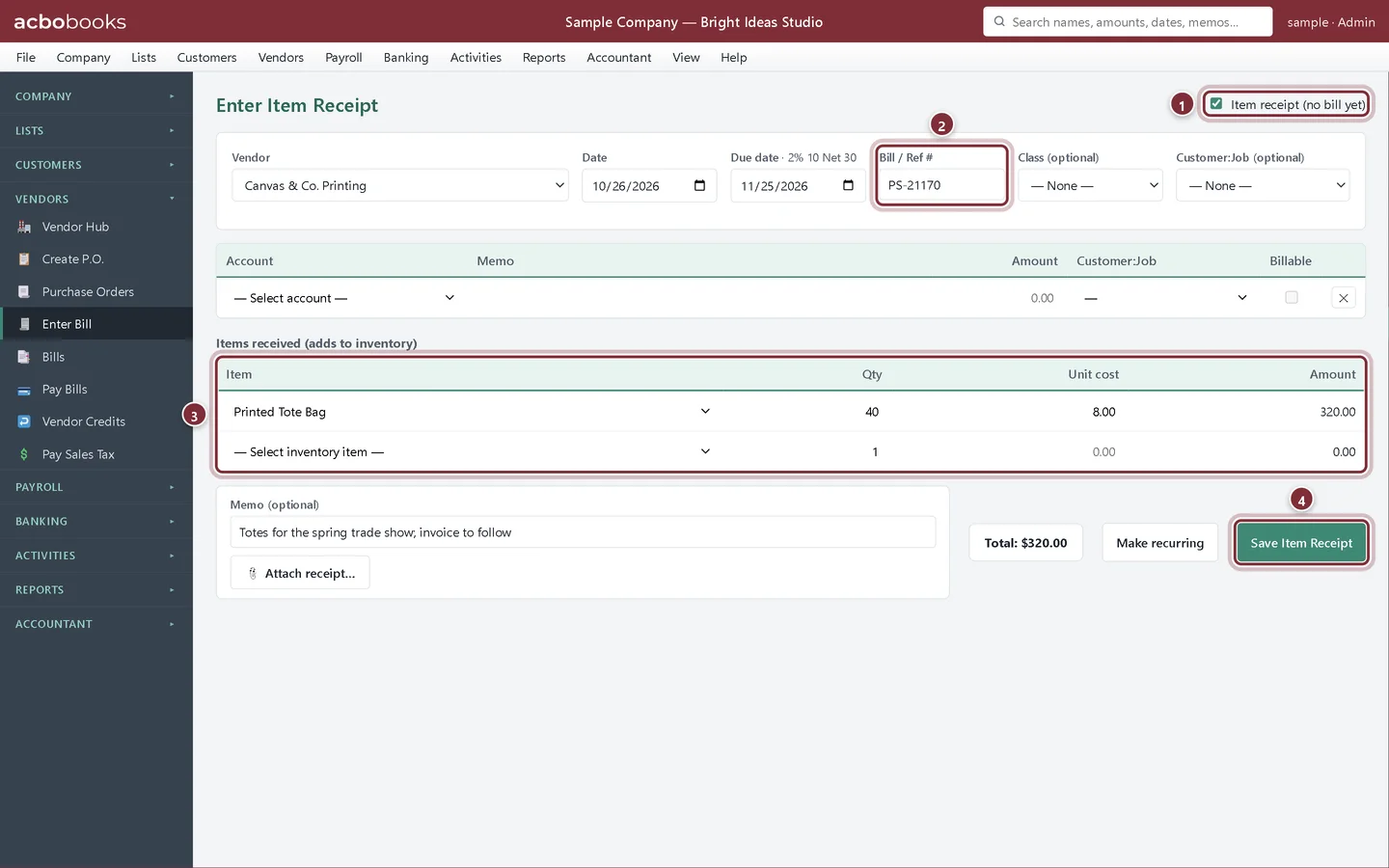Open the Class dropdown

(x=1091, y=185)
